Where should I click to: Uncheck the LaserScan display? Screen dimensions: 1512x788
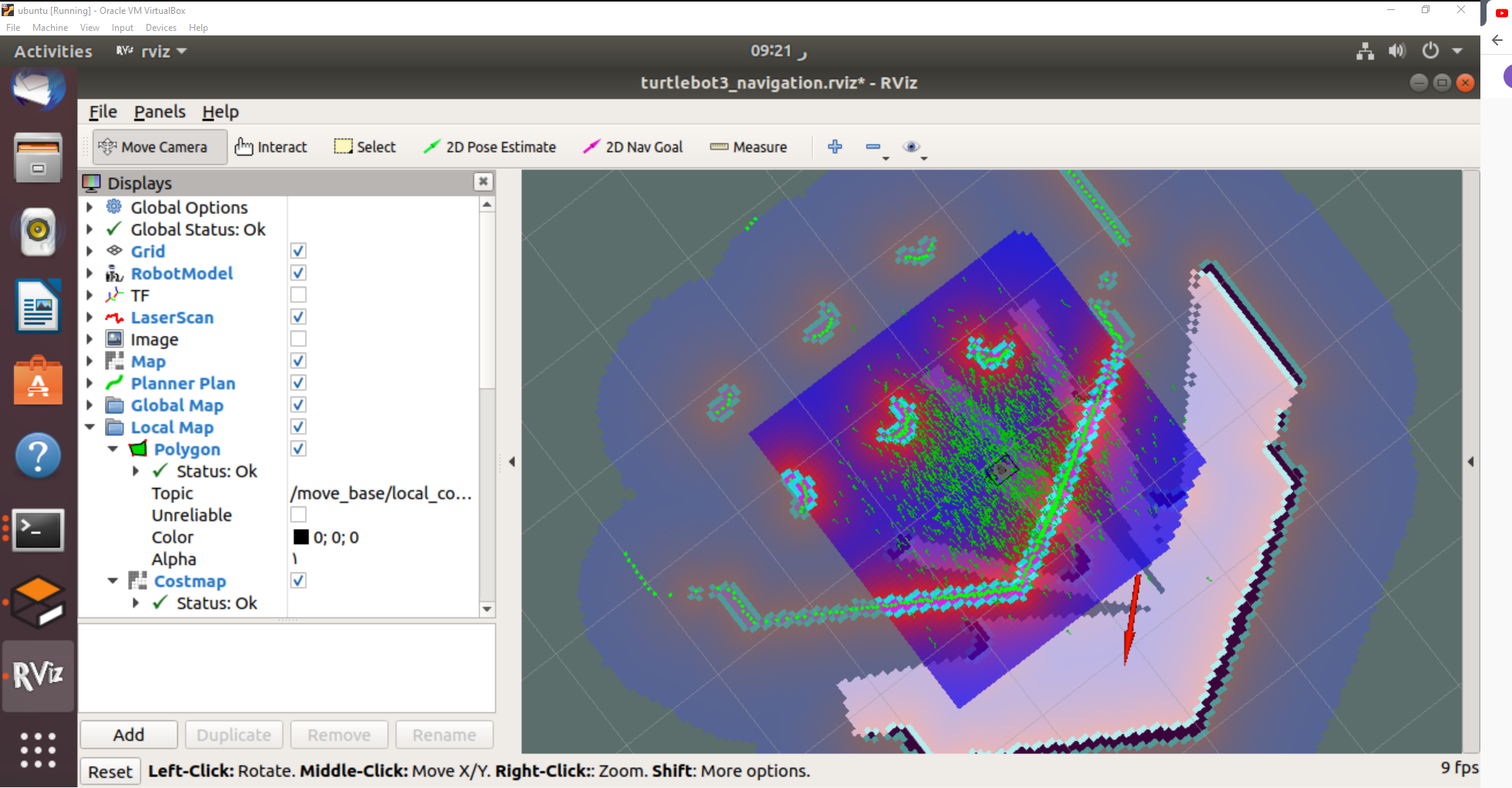click(298, 316)
